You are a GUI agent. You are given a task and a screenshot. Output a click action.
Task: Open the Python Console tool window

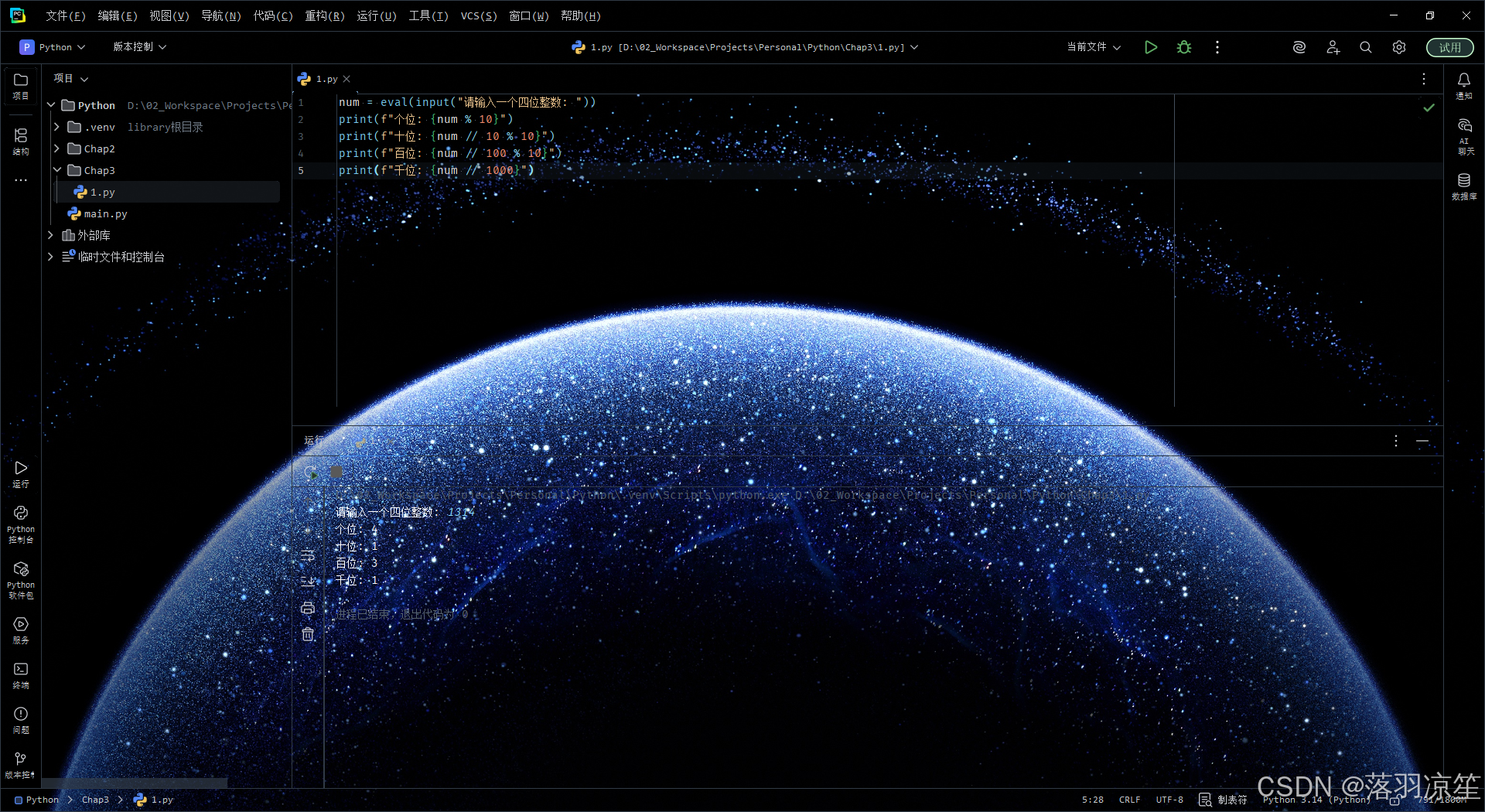pyautogui.click(x=21, y=524)
